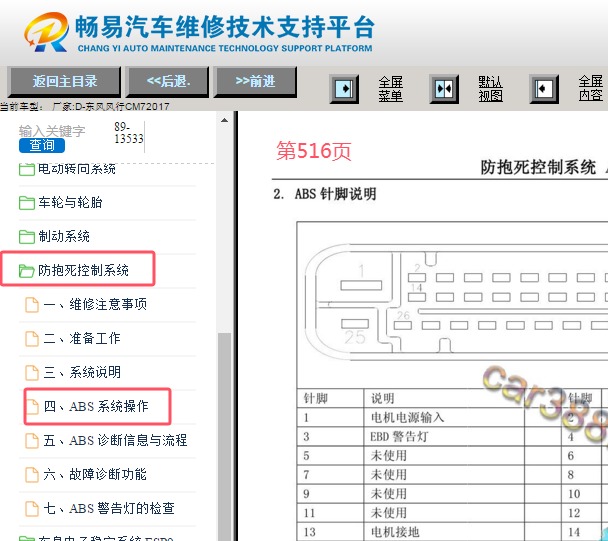
Task: Click folder icon beside 车轮与轮胎
Action: (27, 203)
